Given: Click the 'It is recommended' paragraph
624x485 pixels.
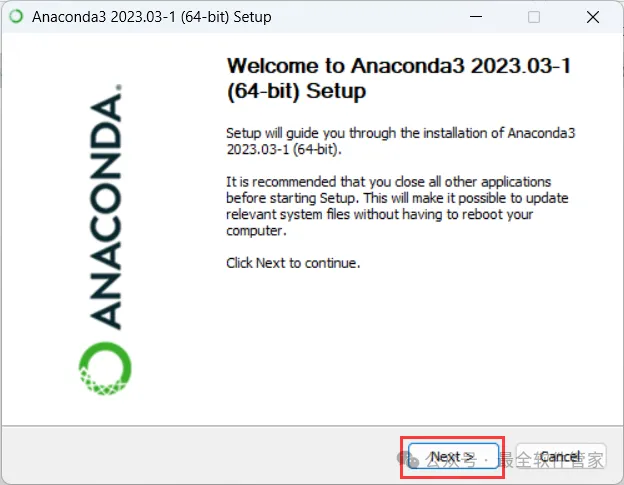Looking at the screenshot, I should click(x=397, y=206).
